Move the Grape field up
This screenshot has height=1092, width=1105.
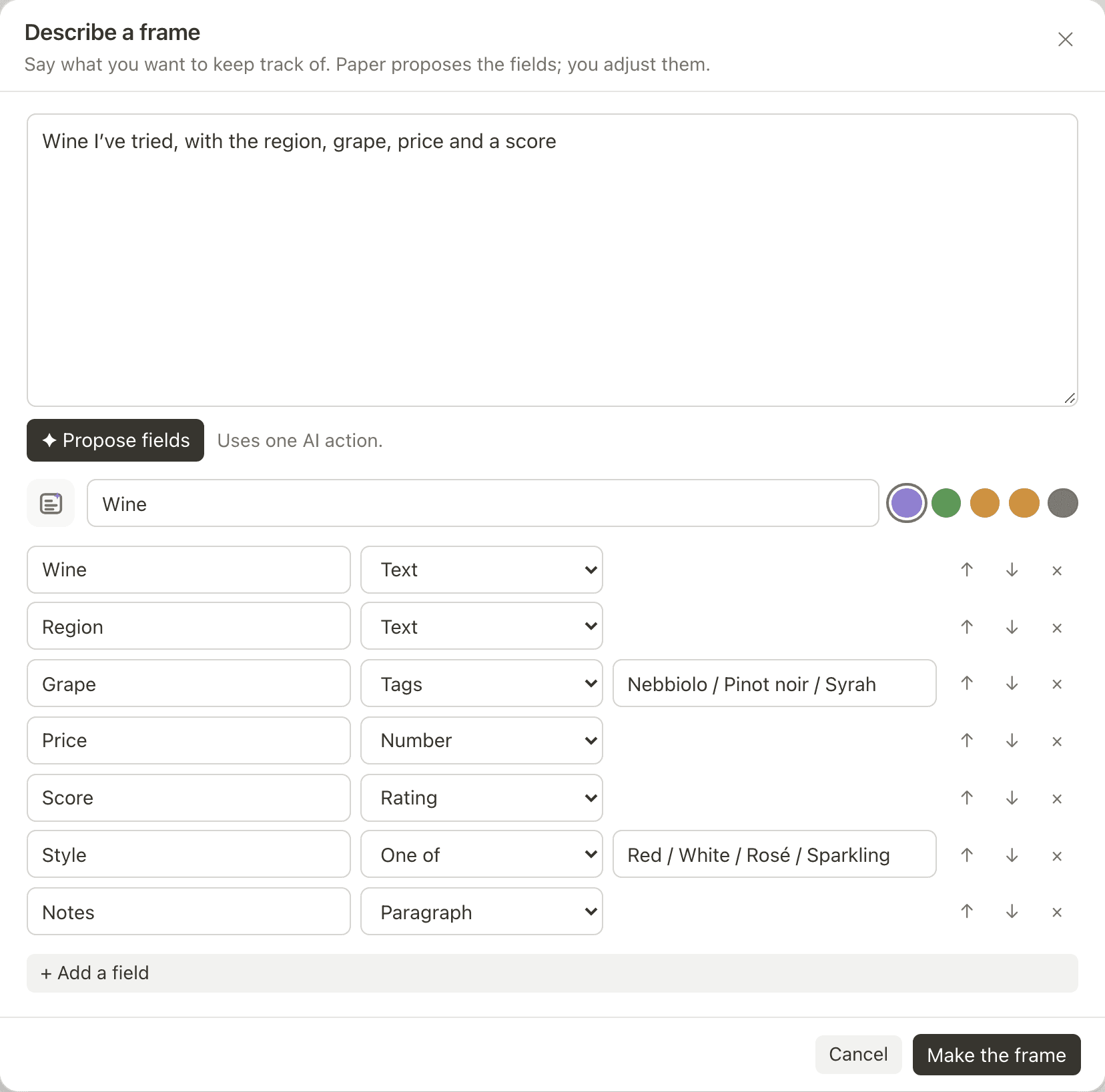967,683
